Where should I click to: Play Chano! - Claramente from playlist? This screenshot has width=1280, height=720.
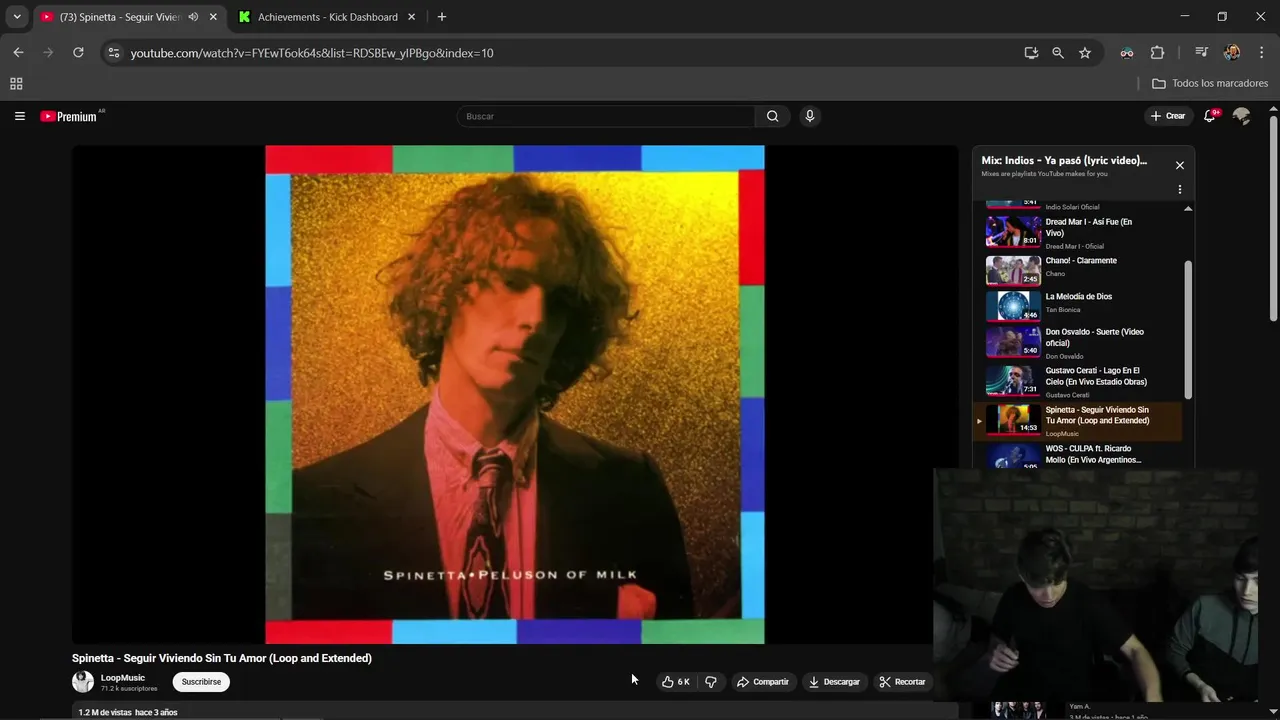click(x=1079, y=270)
